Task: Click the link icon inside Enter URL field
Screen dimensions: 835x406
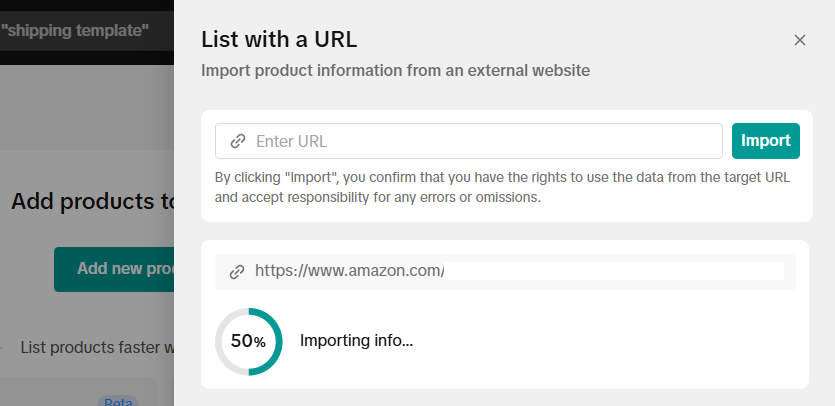Action: pos(238,141)
